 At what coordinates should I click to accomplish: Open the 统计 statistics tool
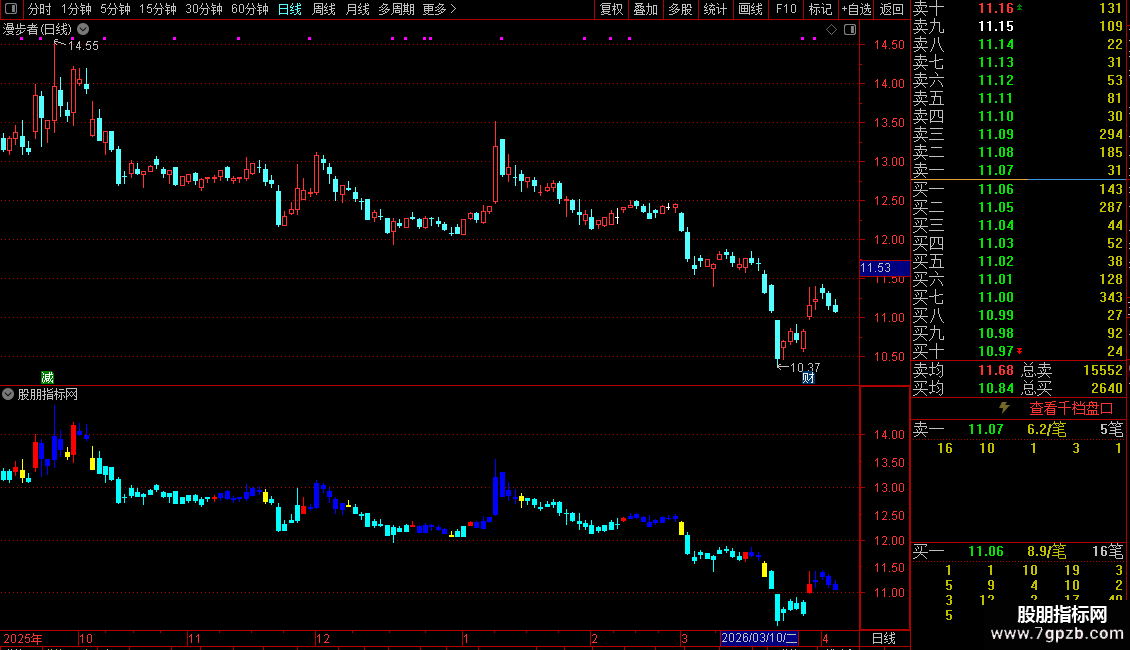tap(715, 9)
